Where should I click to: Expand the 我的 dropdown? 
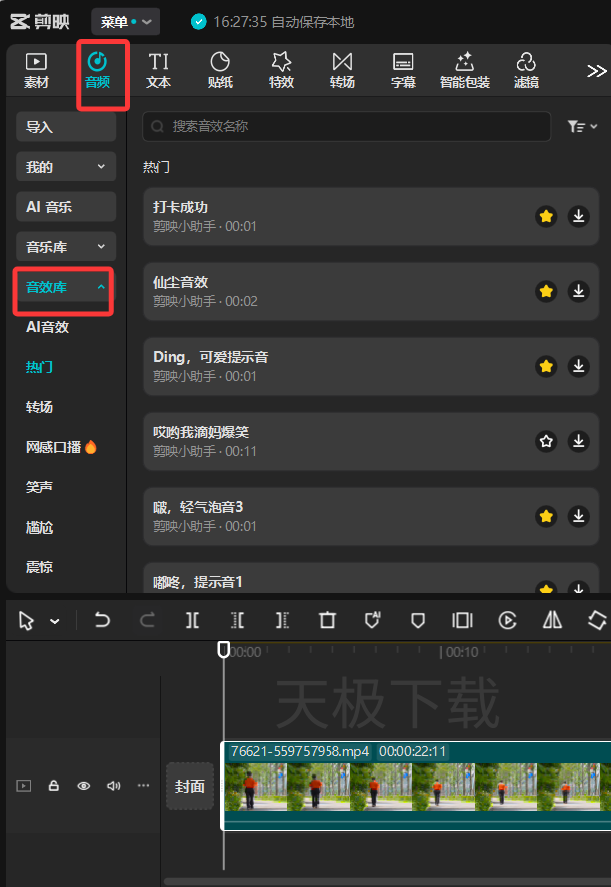point(66,167)
